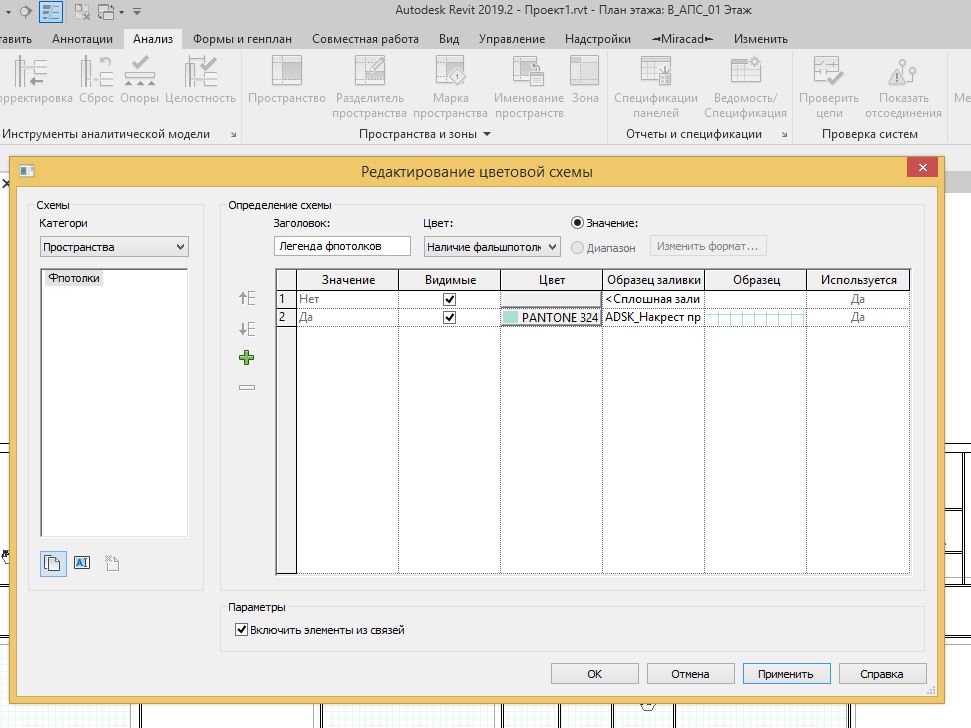This screenshot has width=971, height=728.
Task: Click the empty color cell for row Нет
Action: pyautogui.click(x=551, y=299)
